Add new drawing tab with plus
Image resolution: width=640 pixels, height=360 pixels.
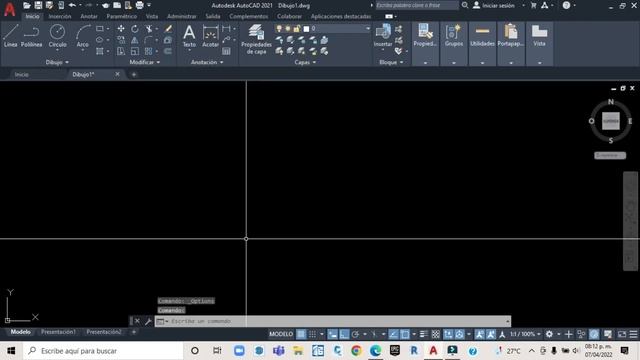[x=133, y=75]
